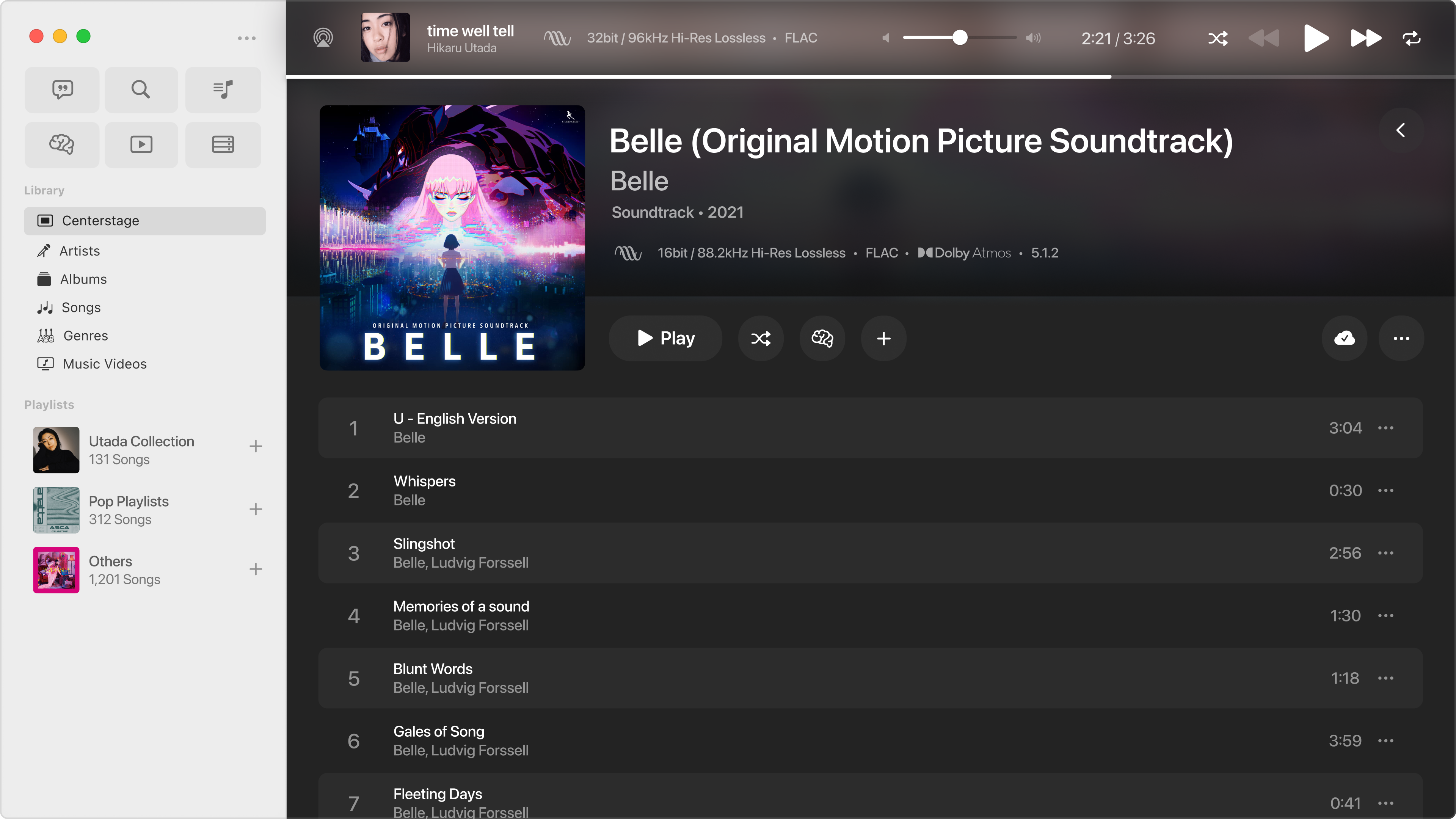
Task: Toggle repeat mode in the player controls
Action: coord(1411,38)
